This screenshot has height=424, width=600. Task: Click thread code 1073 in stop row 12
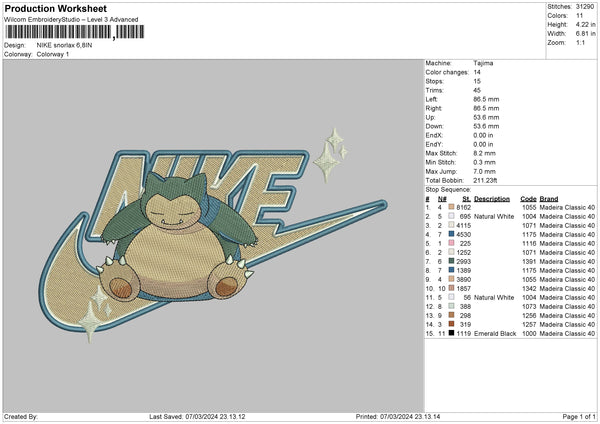[529, 307]
